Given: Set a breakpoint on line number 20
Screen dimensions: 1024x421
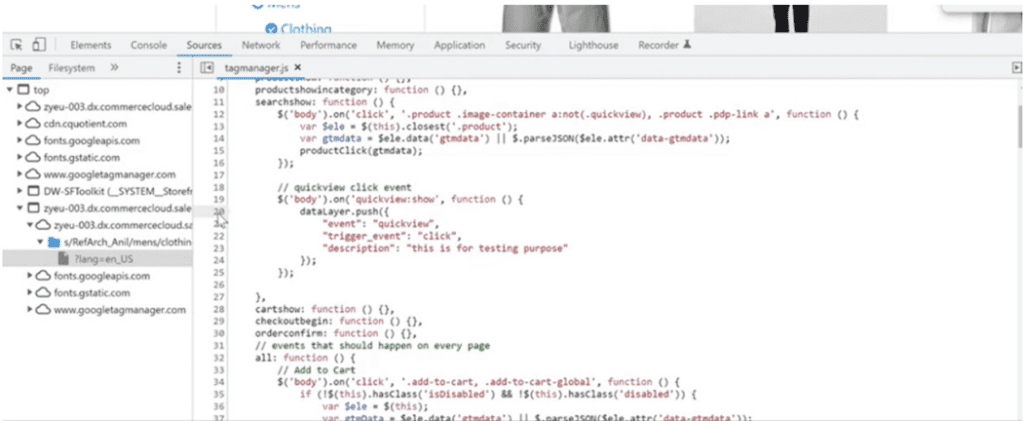Looking at the screenshot, I should point(220,211).
